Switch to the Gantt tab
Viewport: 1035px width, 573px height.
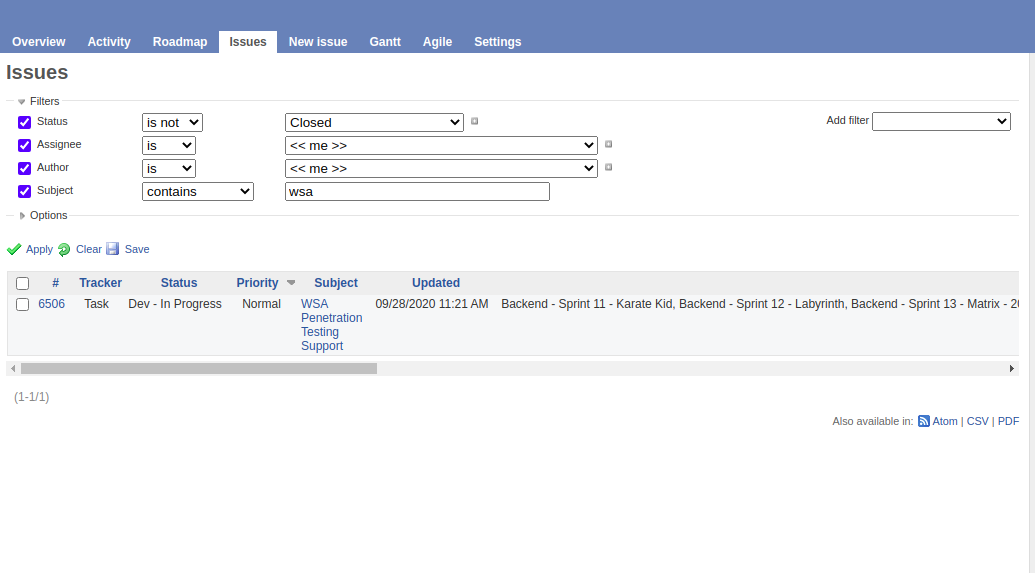(385, 42)
